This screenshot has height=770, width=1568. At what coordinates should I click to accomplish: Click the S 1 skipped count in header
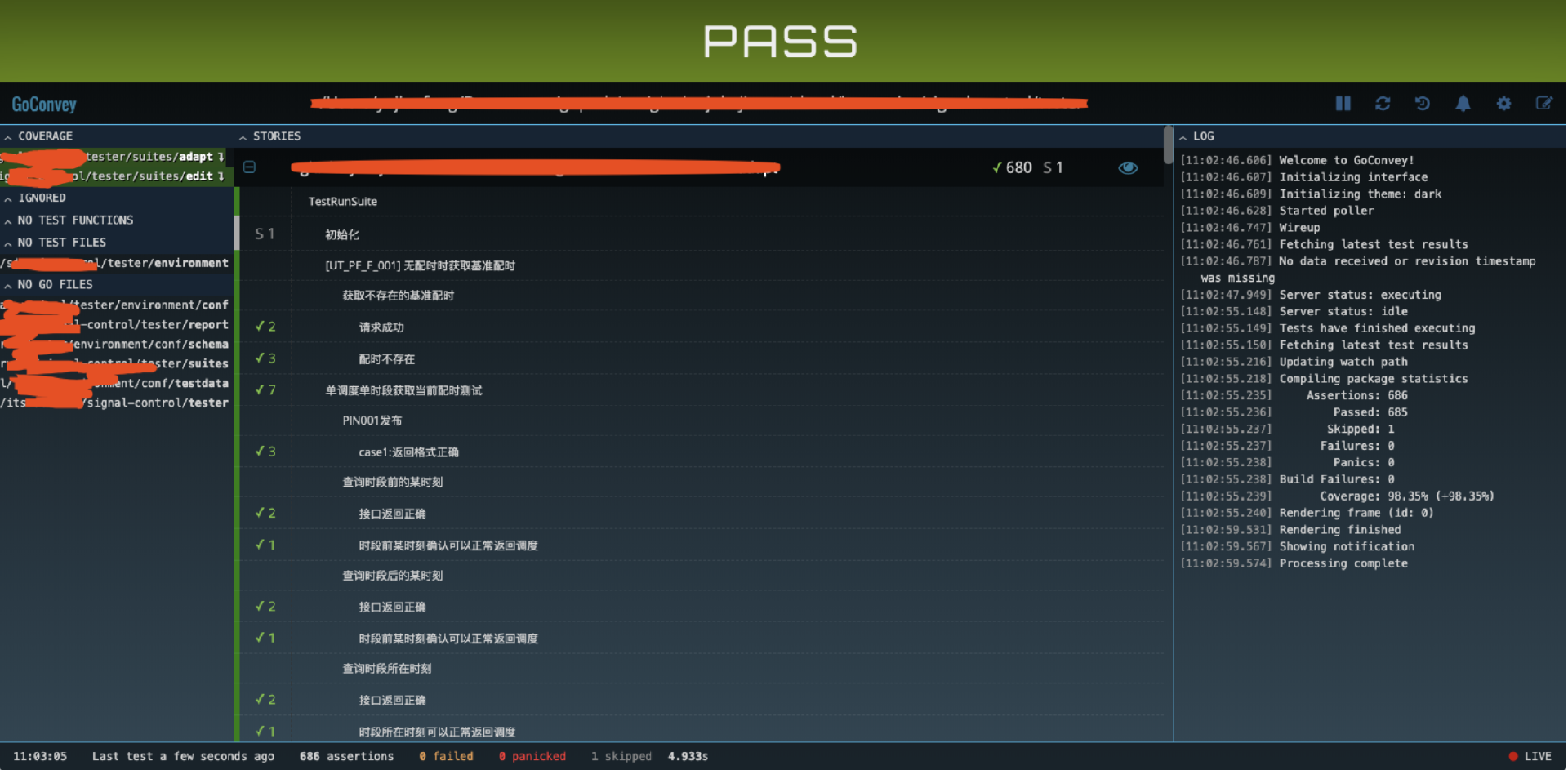pos(1053,167)
